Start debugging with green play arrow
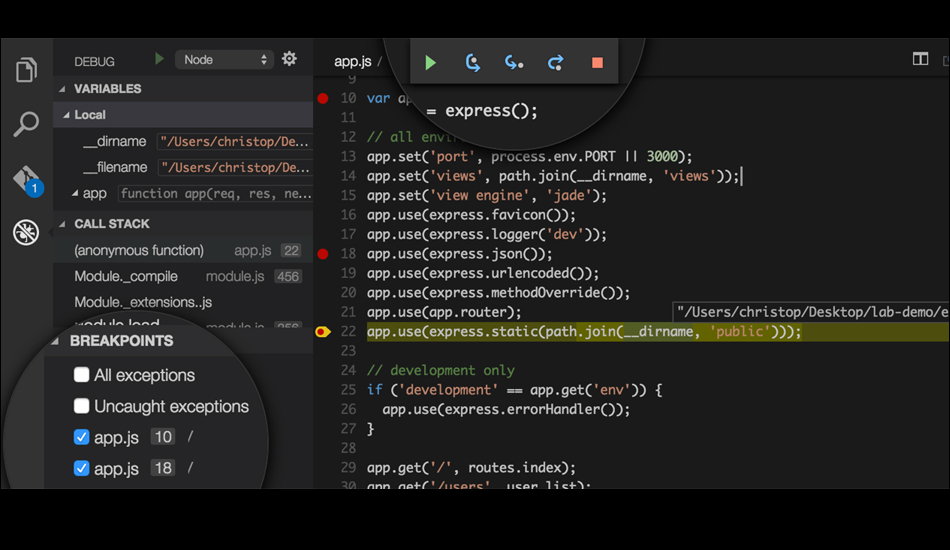The height and width of the screenshot is (550, 950). (159, 59)
